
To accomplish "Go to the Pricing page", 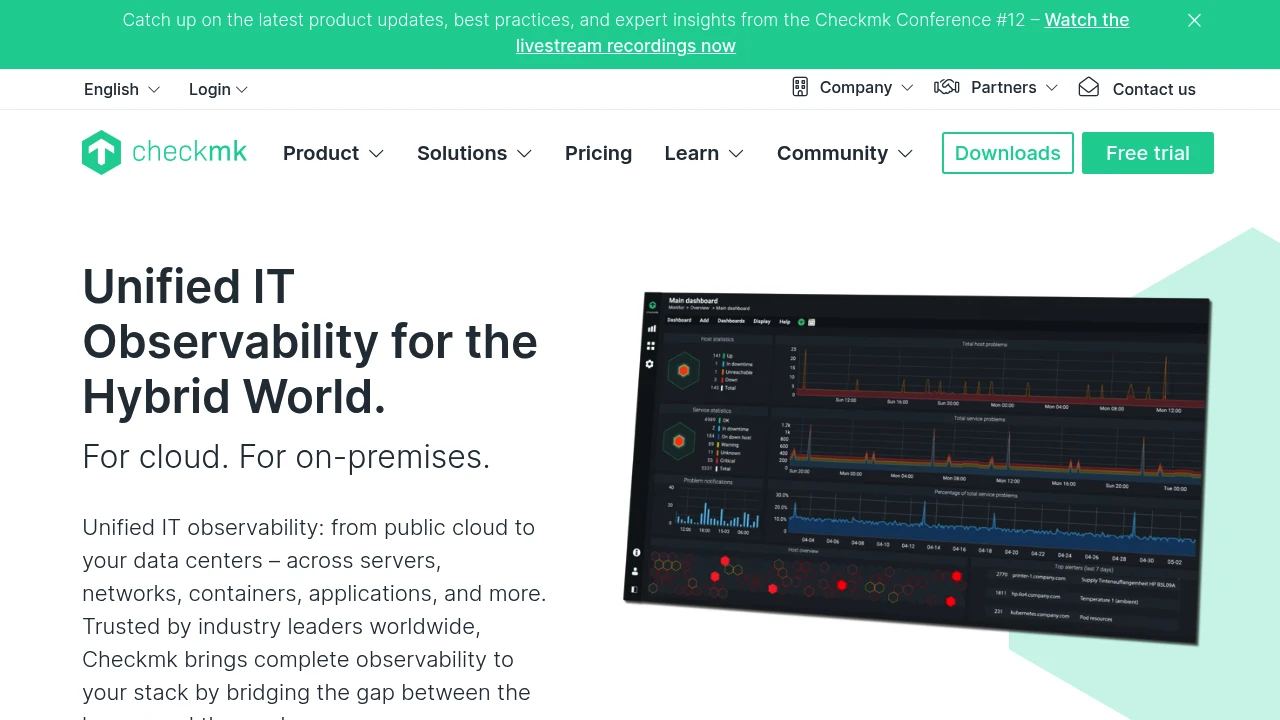I will click(598, 153).
